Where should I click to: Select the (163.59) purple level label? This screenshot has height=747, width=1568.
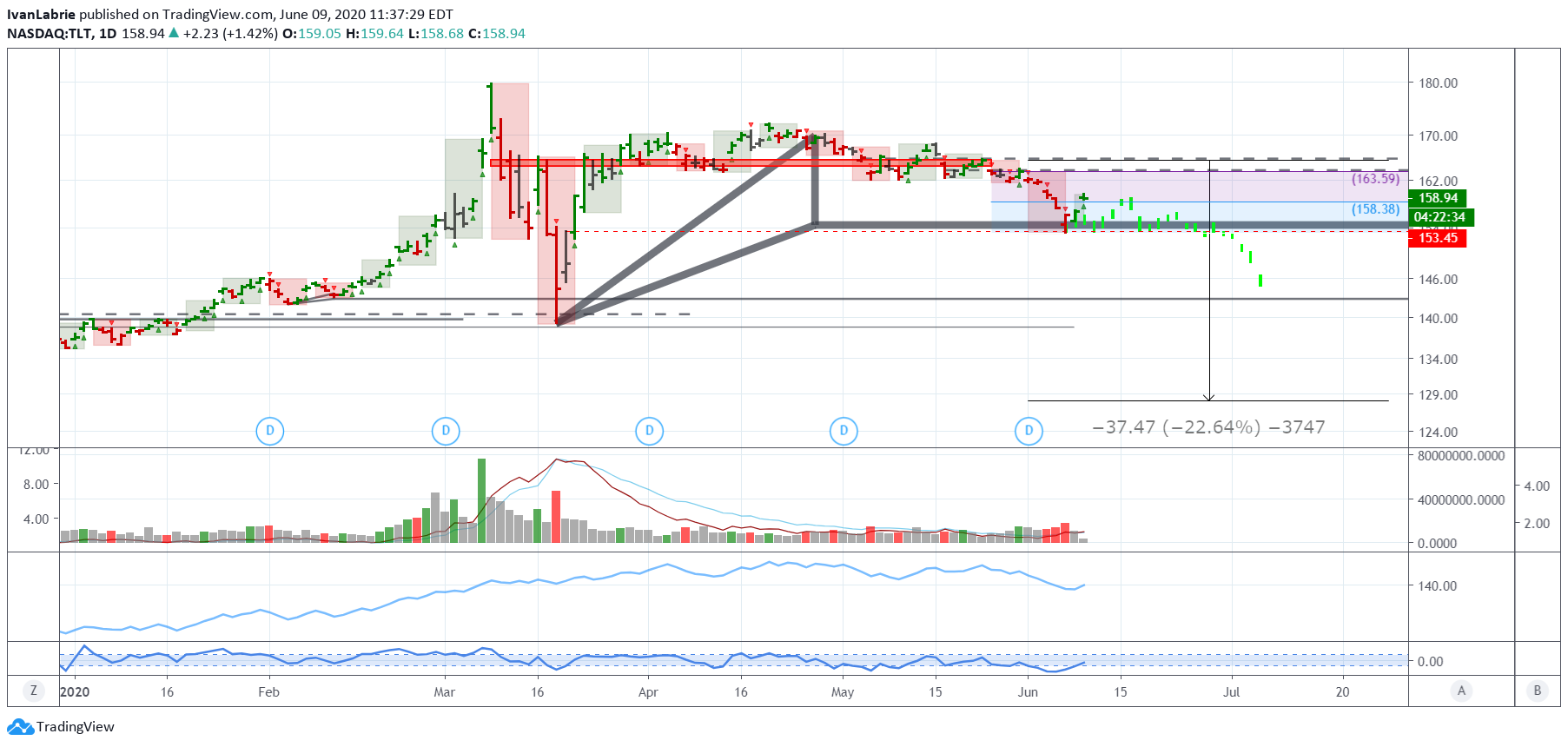tap(1375, 179)
